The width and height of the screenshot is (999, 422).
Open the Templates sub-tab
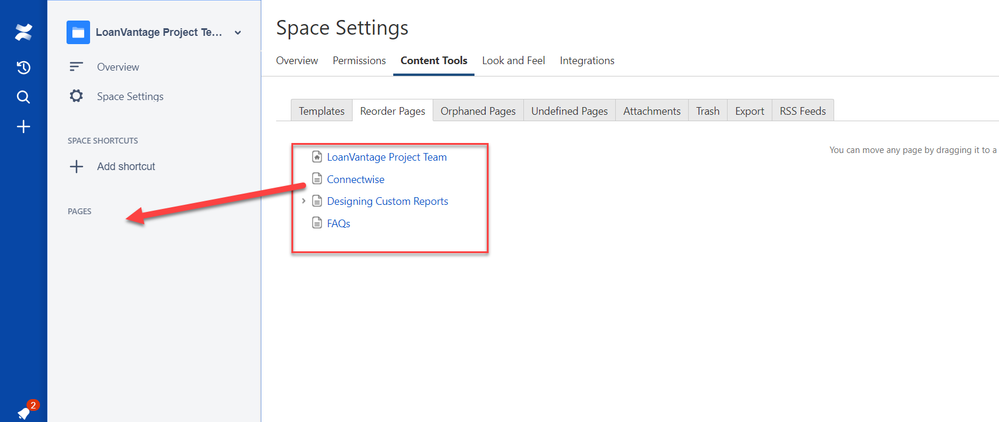(x=322, y=111)
